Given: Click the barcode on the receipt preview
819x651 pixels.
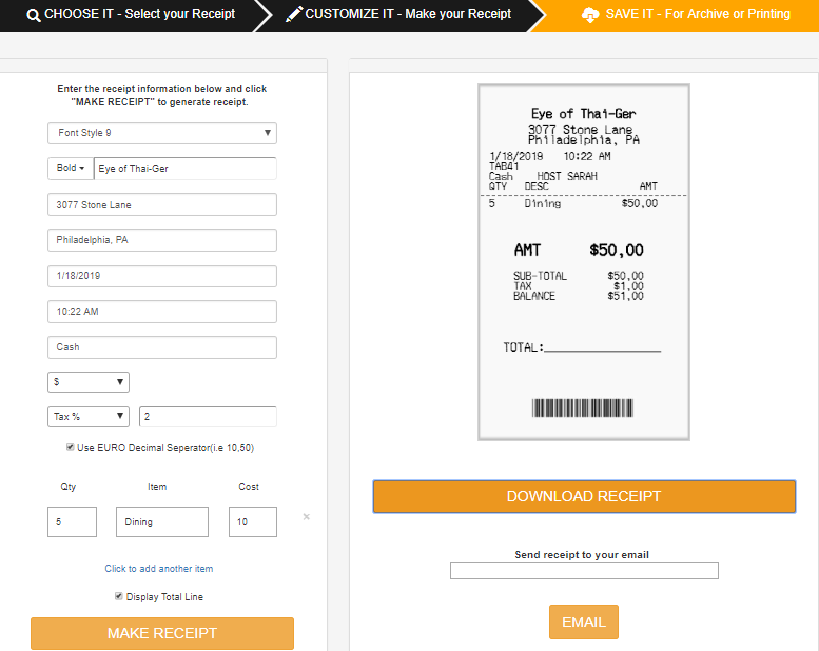Looking at the screenshot, I should [582, 408].
